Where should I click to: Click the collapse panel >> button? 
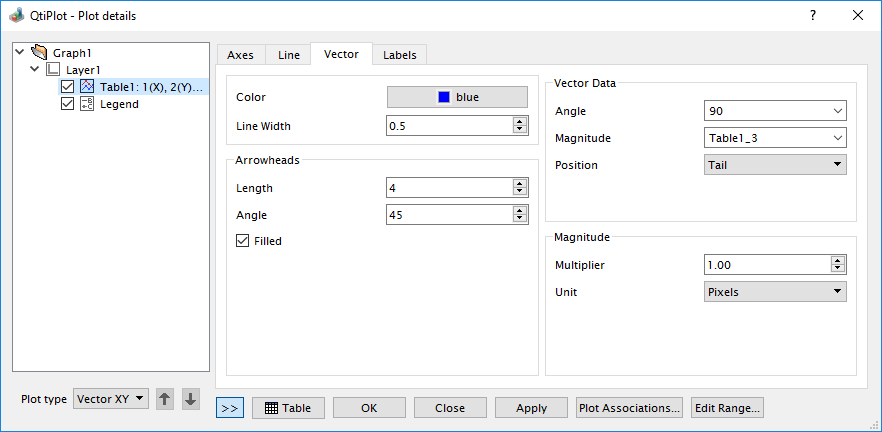230,407
